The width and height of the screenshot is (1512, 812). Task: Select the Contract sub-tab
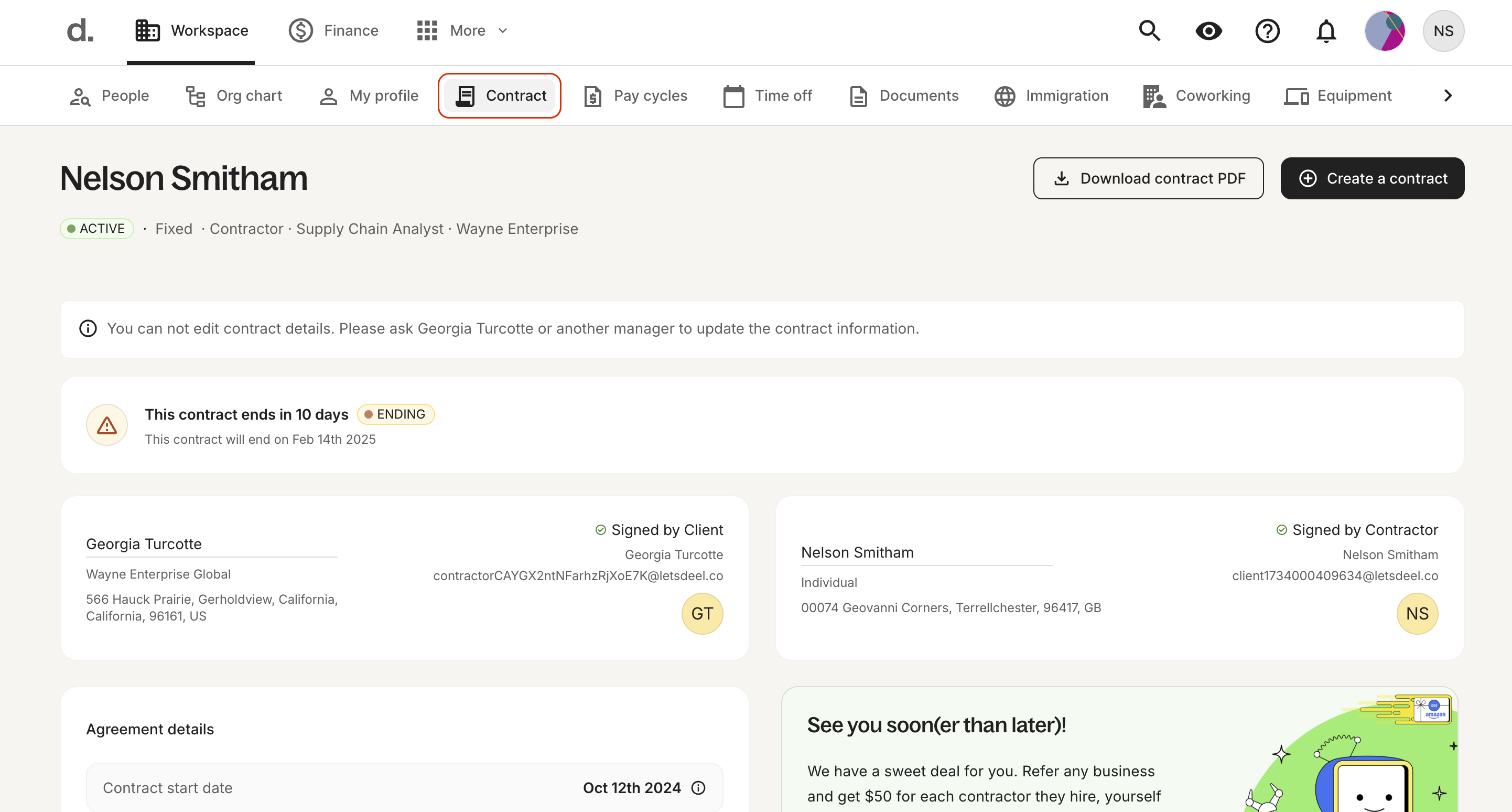pos(500,95)
